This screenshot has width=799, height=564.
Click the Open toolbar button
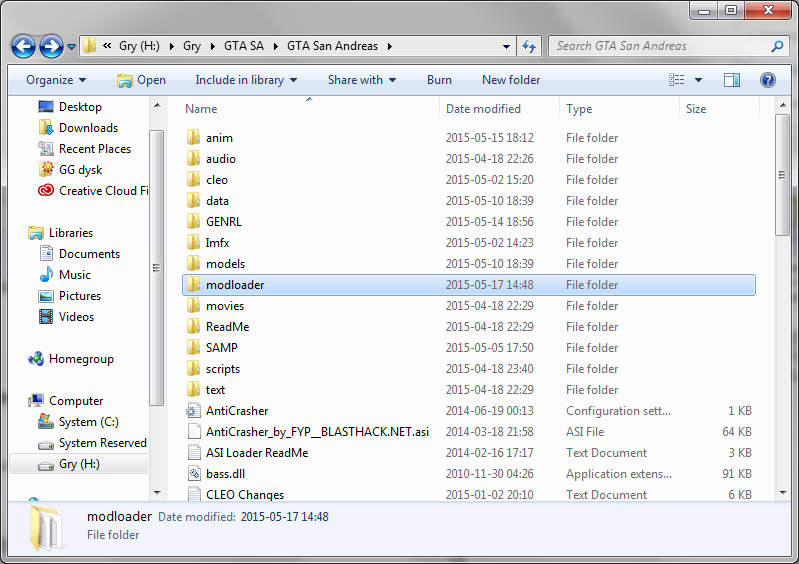click(141, 80)
